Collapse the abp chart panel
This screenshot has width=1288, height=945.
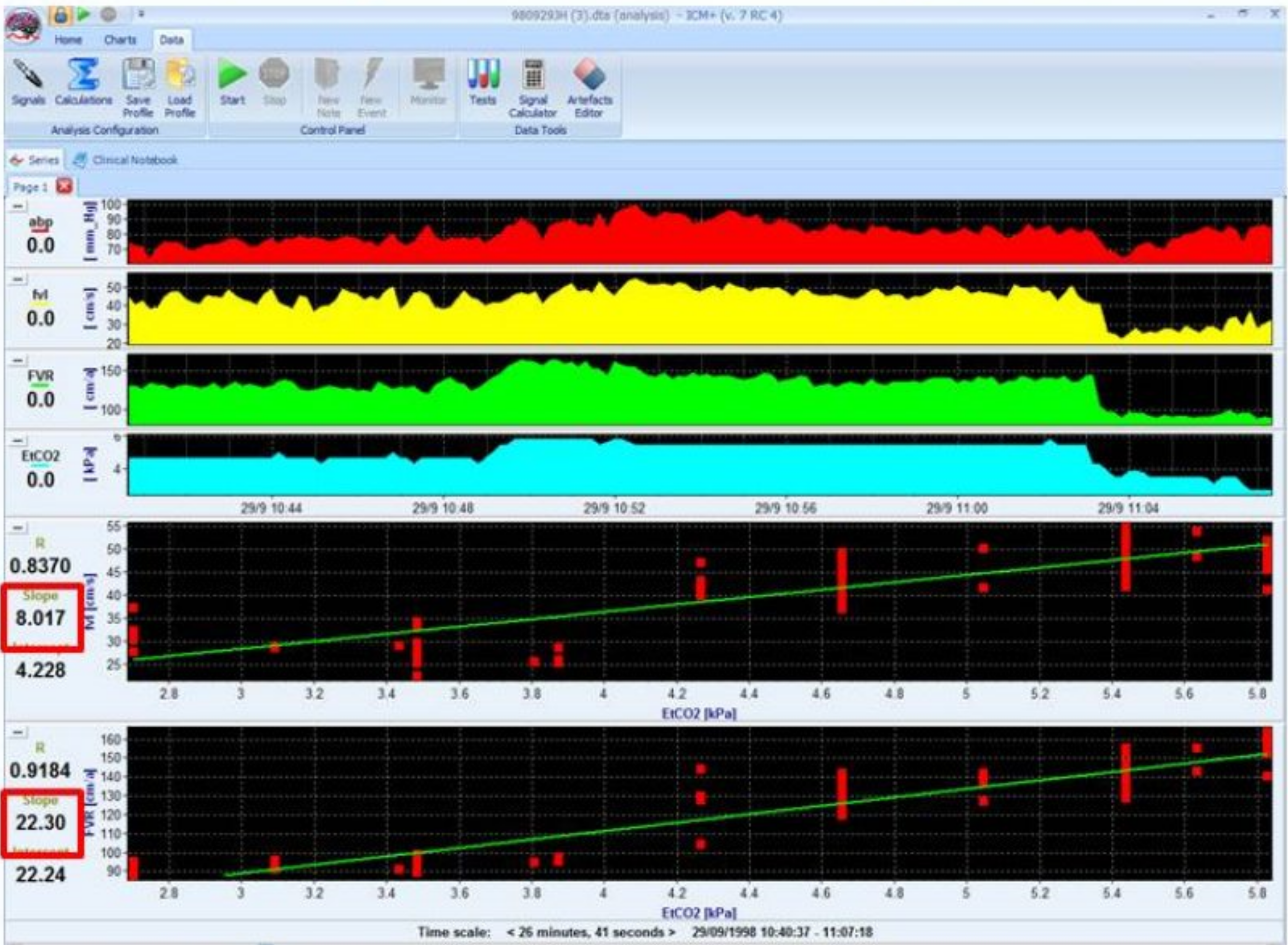coord(18,206)
